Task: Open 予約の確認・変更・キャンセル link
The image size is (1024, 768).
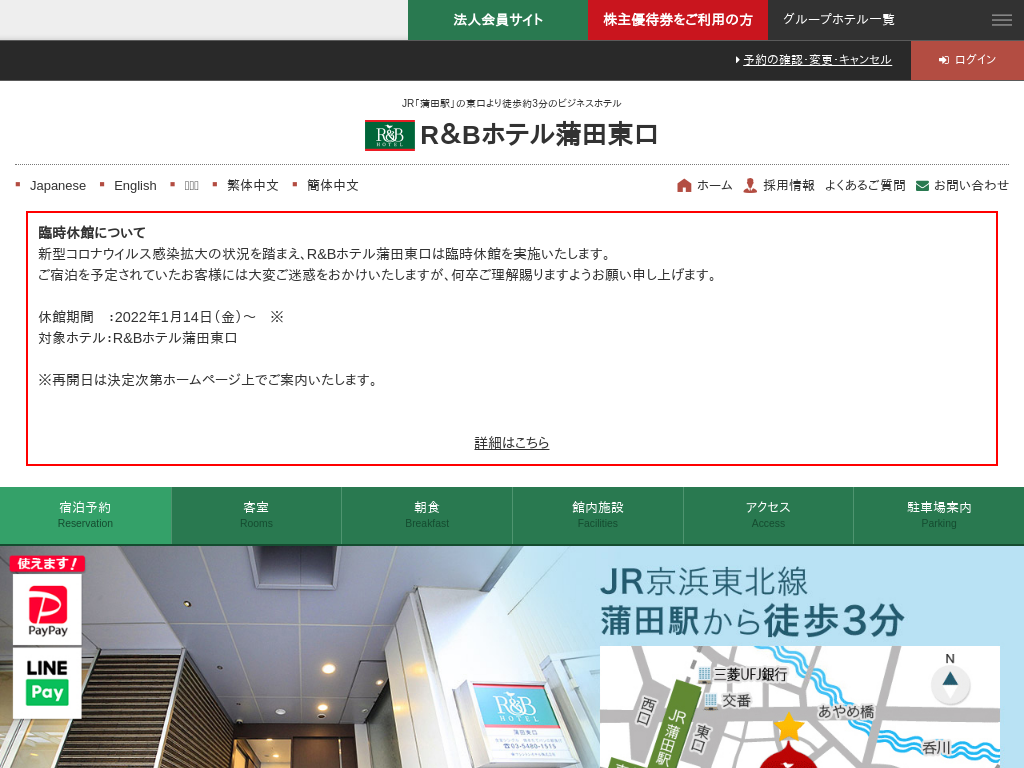Action: pyautogui.click(x=817, y=60)
